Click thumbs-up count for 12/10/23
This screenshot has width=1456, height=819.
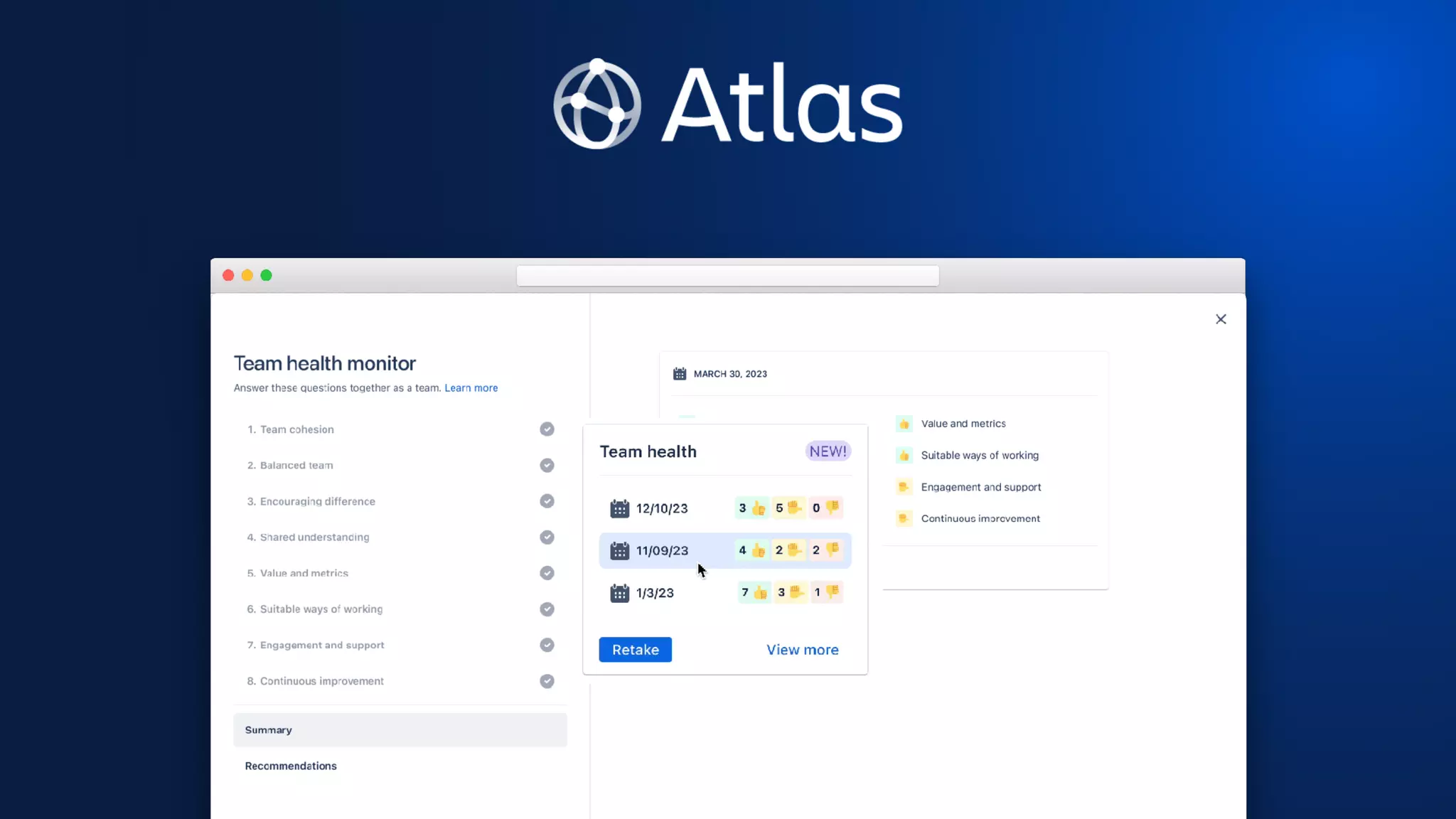pyautogui.click(x=751, y=508)
